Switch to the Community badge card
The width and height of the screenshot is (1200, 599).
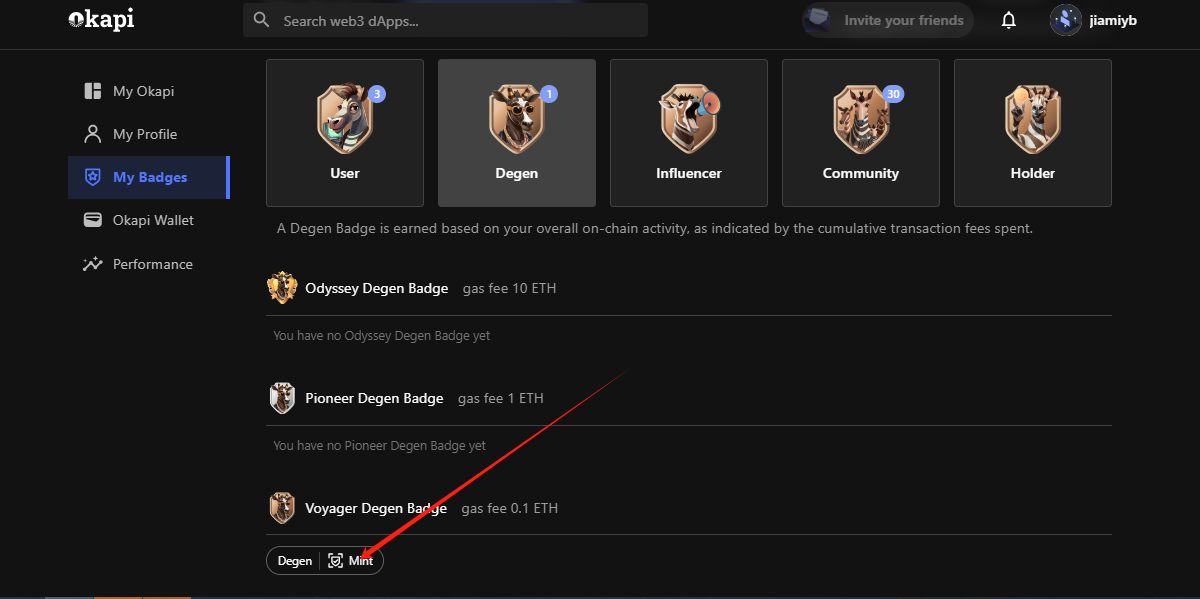(x=861, y=133)
